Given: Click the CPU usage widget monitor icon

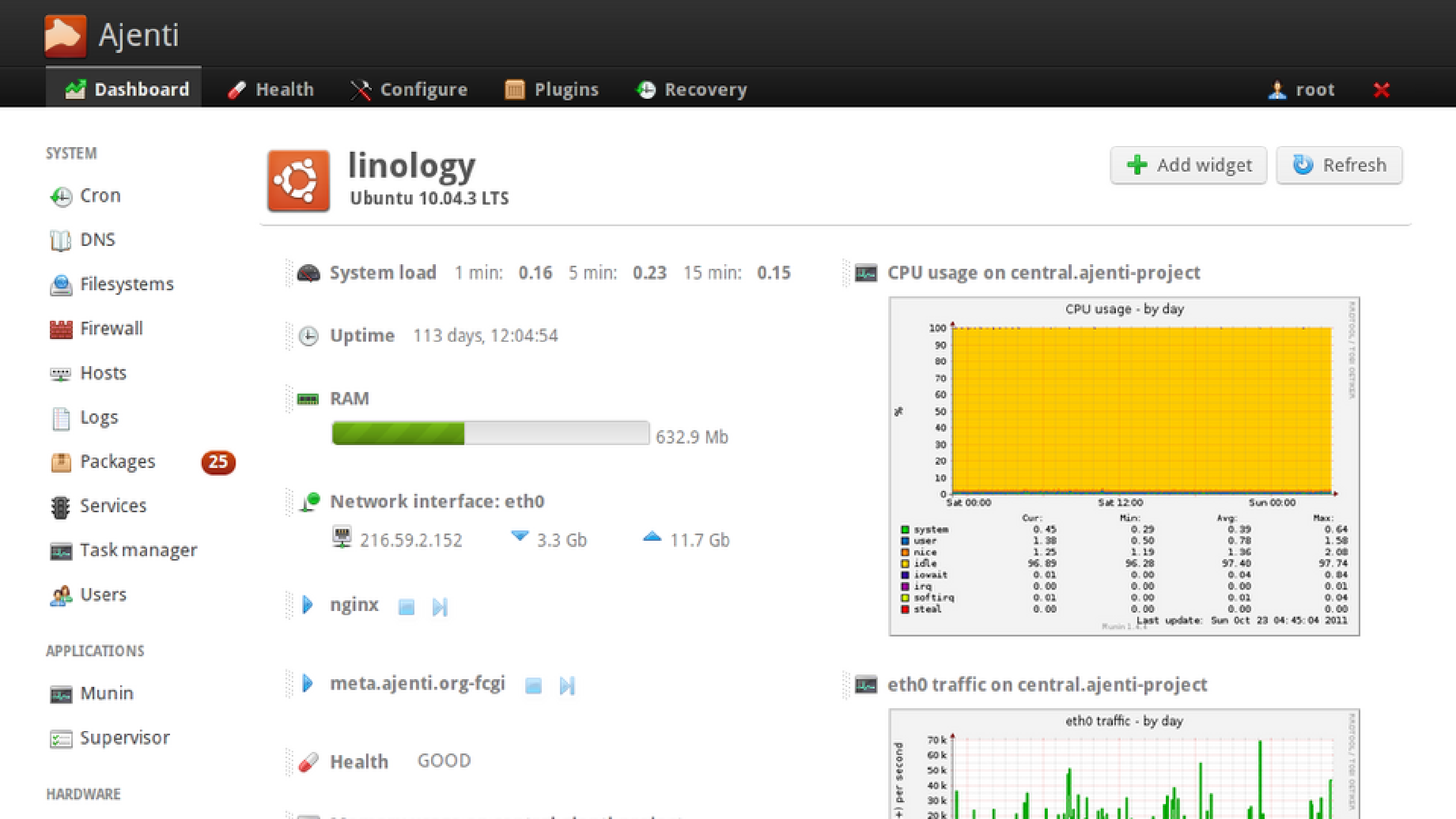Looking at the screenshot, I should pyautogui.click(x=866, y=274).
